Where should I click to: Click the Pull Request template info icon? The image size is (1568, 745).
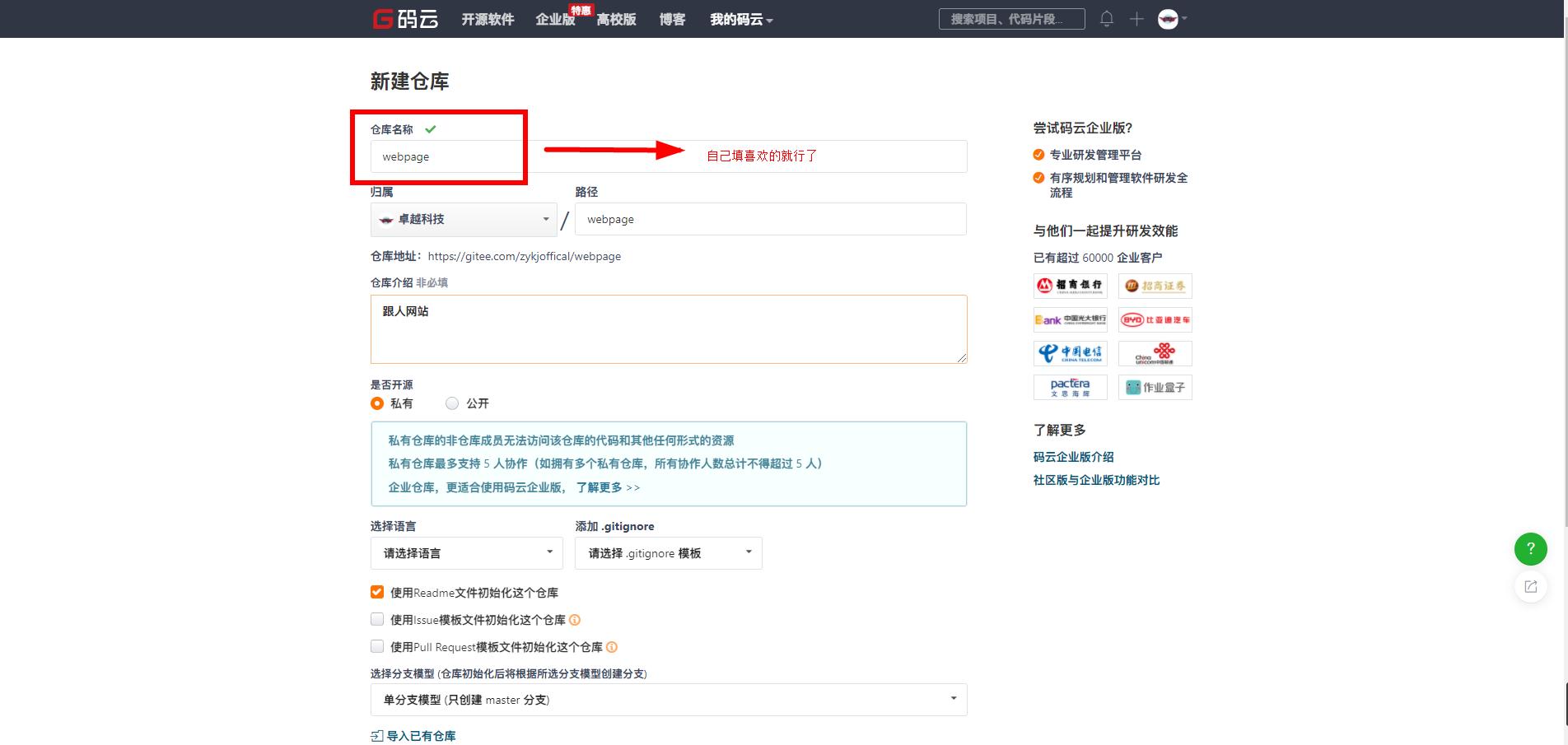click(x=611, y=647)
